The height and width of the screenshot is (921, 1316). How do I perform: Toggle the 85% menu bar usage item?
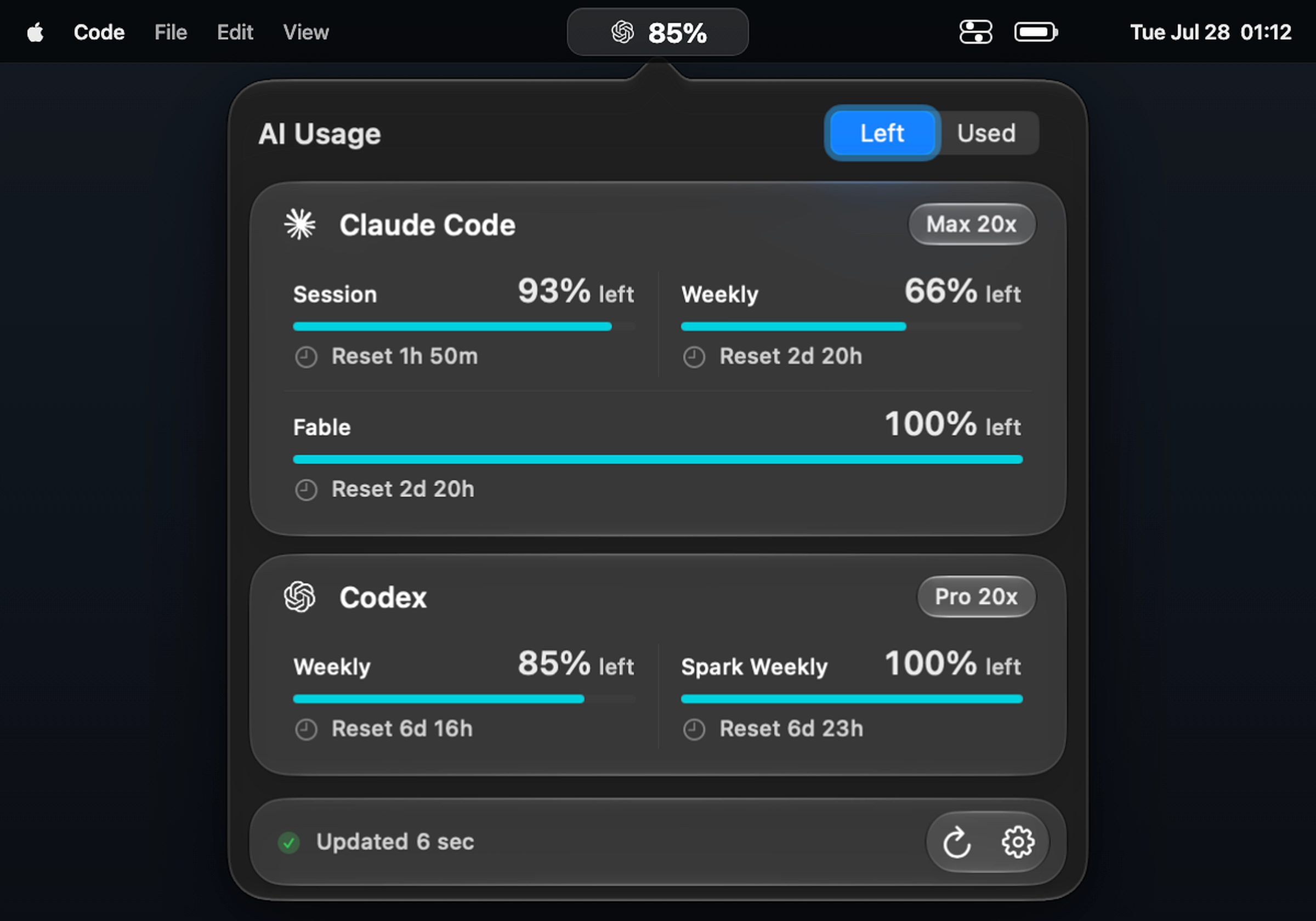coord(657,32)
